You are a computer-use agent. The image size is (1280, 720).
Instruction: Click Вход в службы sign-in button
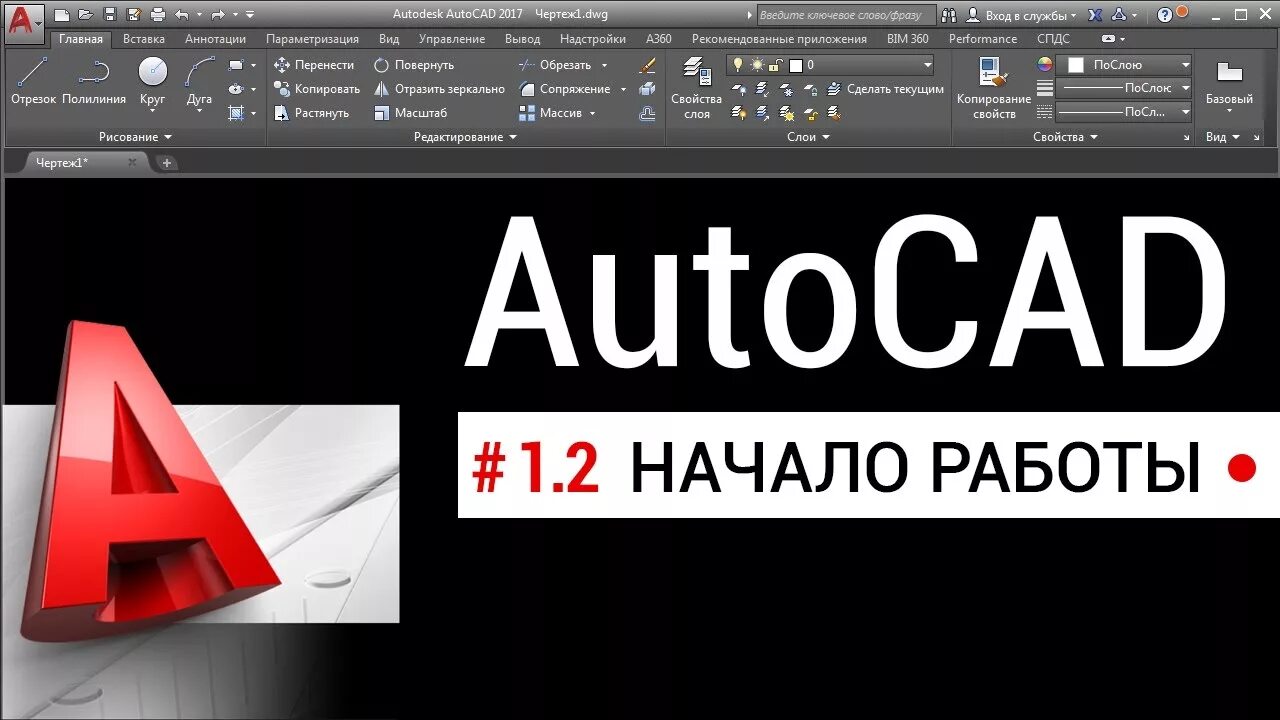point(1022,15)
